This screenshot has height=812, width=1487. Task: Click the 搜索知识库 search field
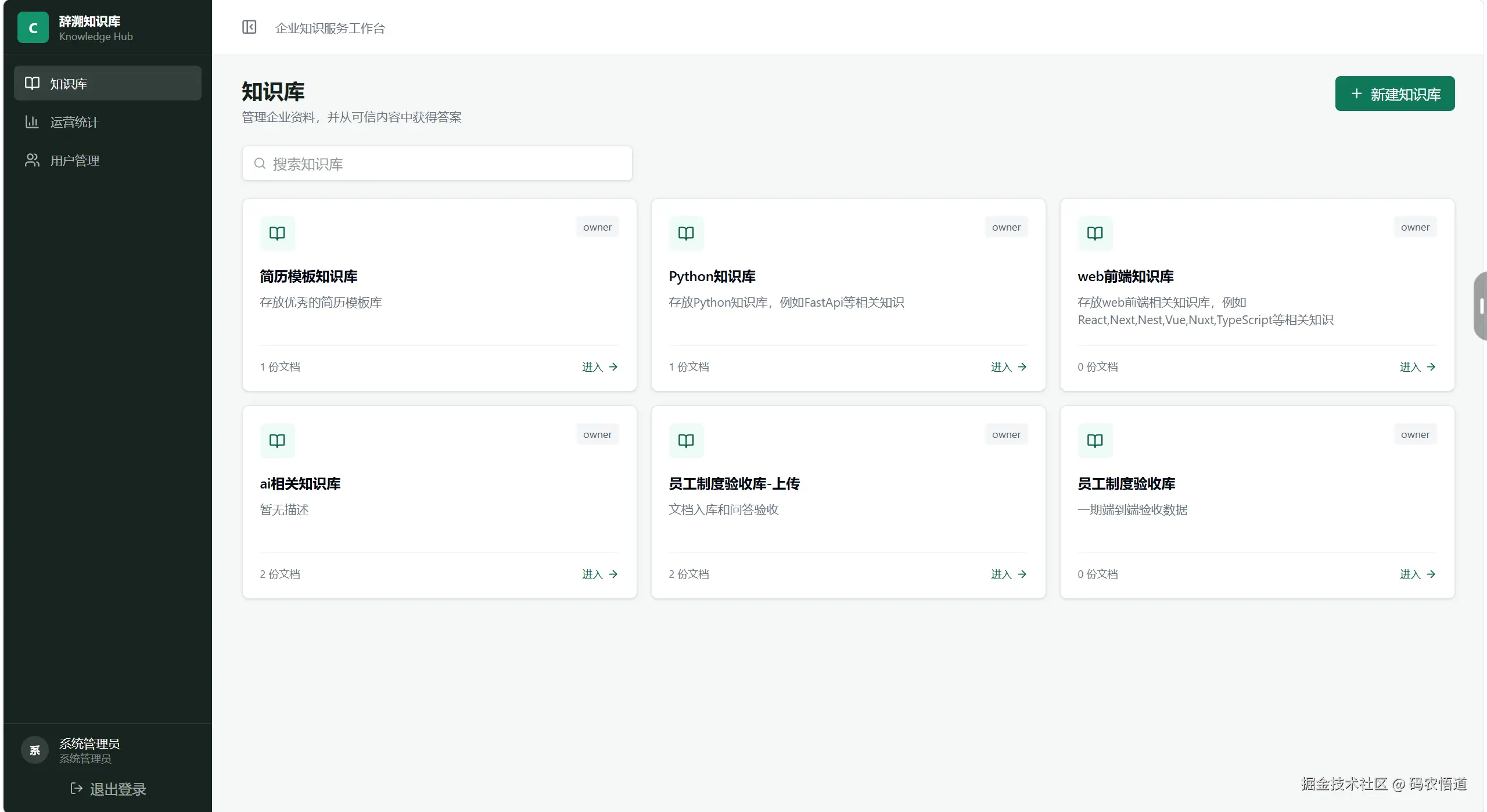click(437, 164)
